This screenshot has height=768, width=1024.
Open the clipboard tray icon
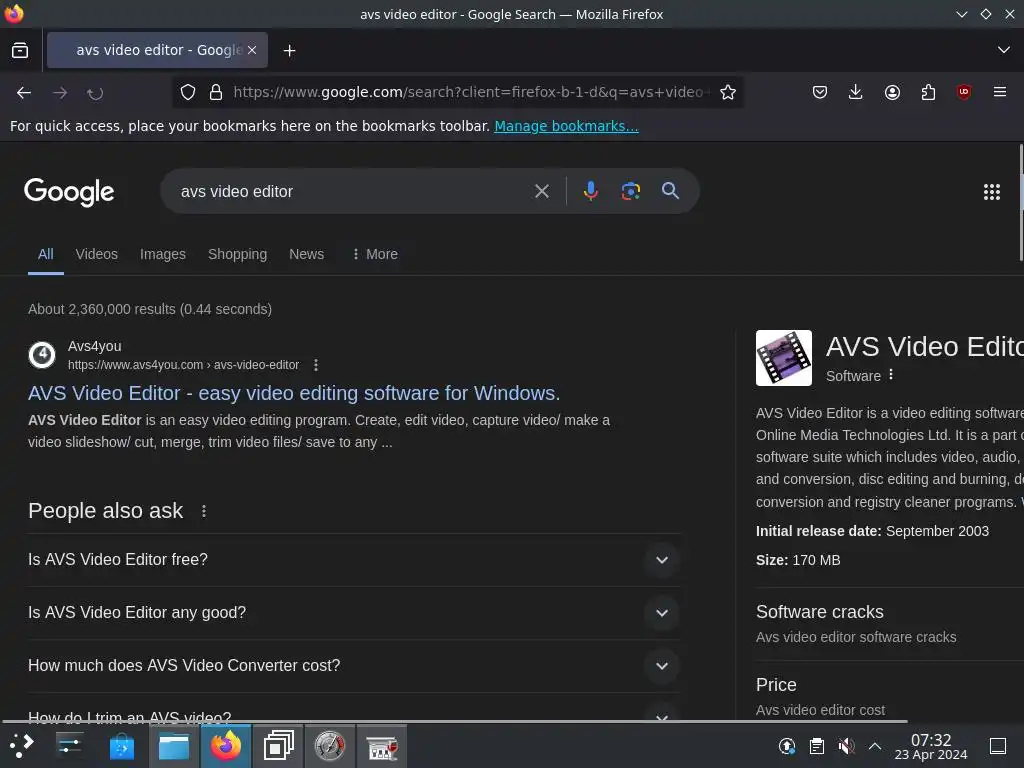pyautogui.click(x=816, y=746)
